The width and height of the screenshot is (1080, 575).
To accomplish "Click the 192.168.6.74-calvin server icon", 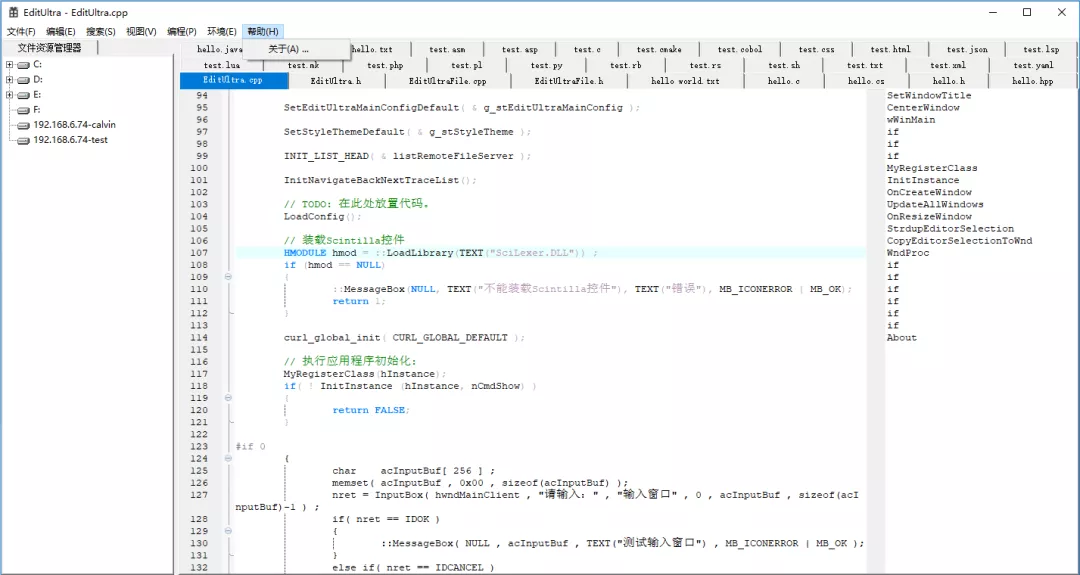I will [x=24, y=125].
